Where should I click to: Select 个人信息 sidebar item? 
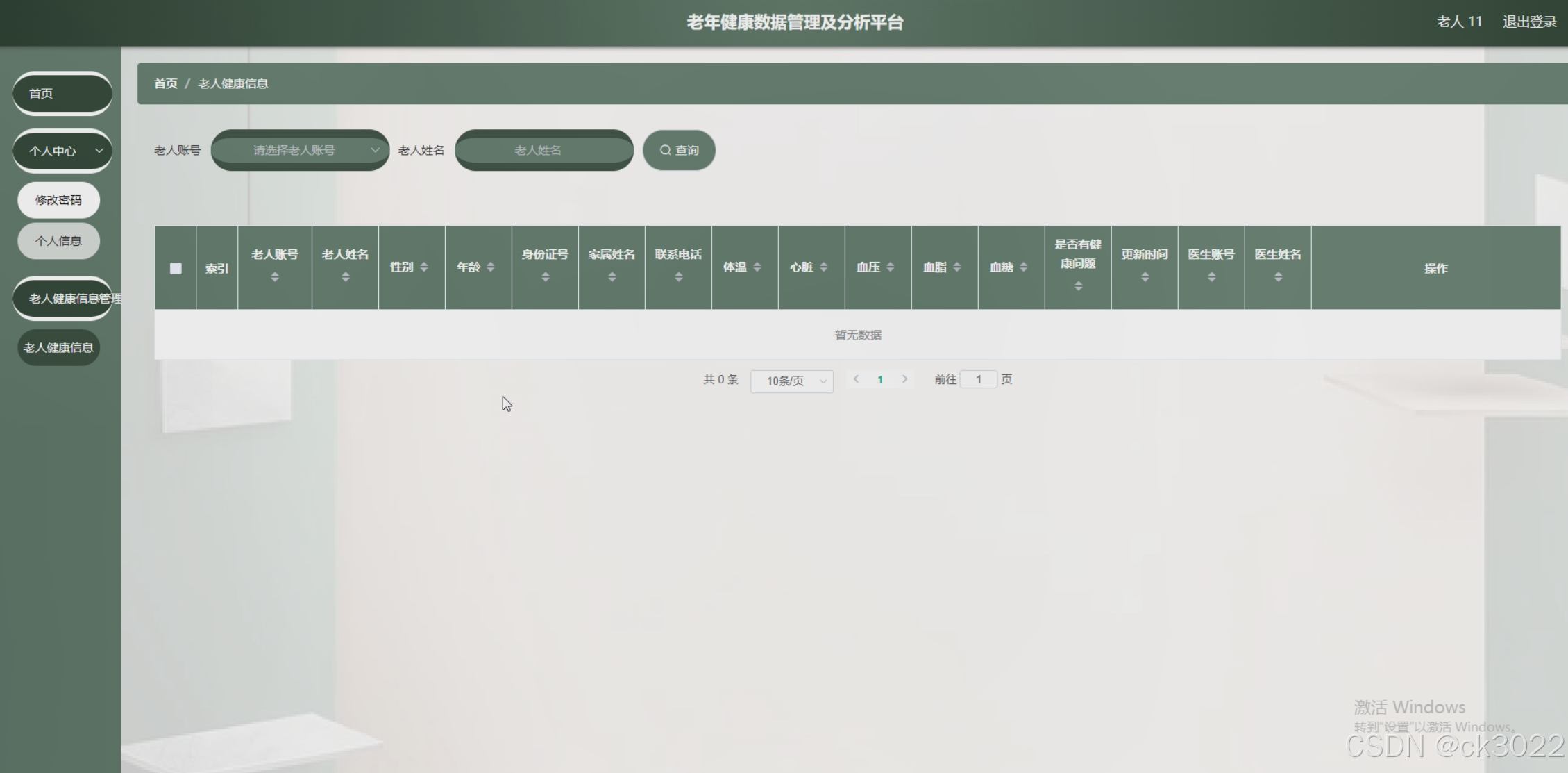click(x=58, y=241)
